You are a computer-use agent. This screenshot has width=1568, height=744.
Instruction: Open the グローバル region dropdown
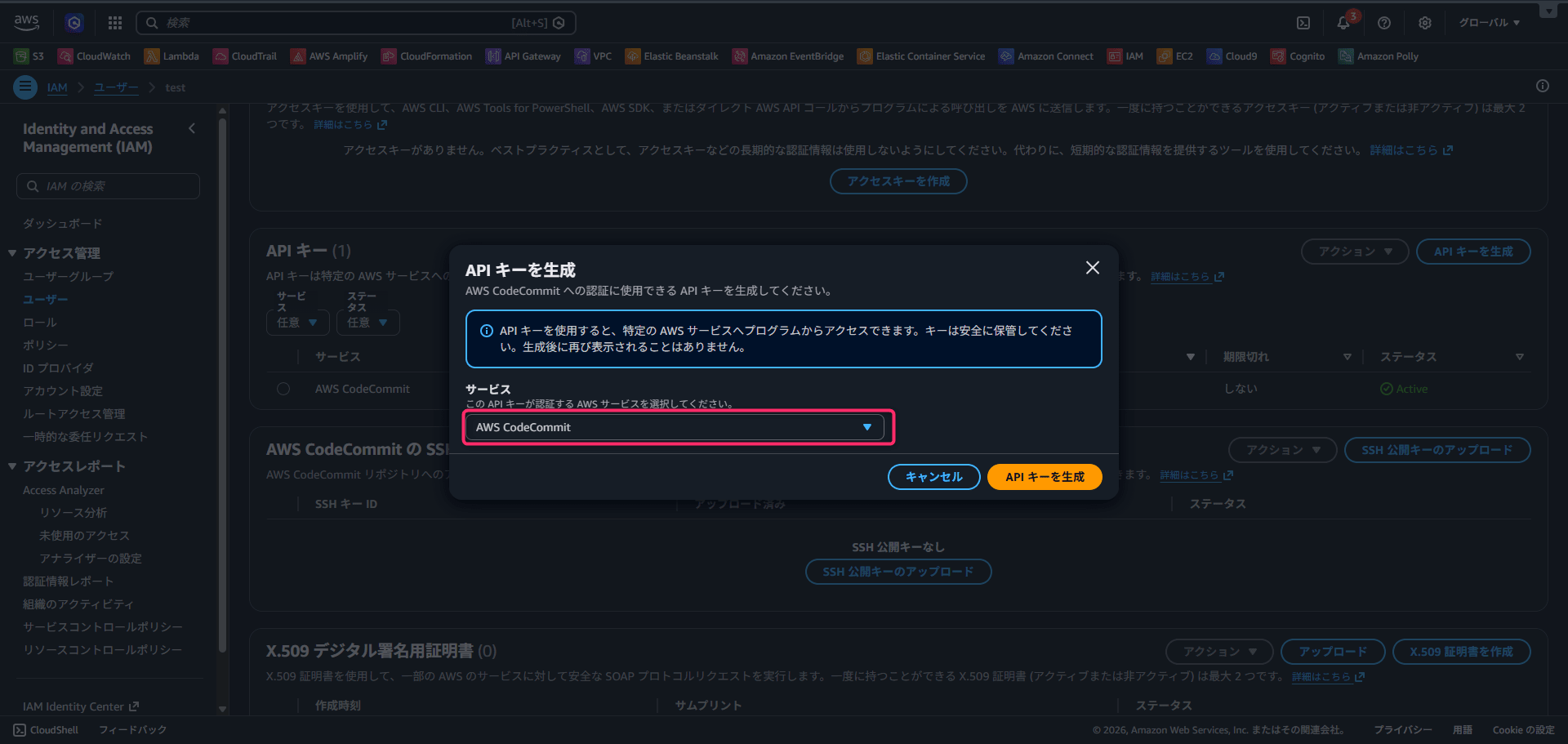click(x=1489, y=23)
